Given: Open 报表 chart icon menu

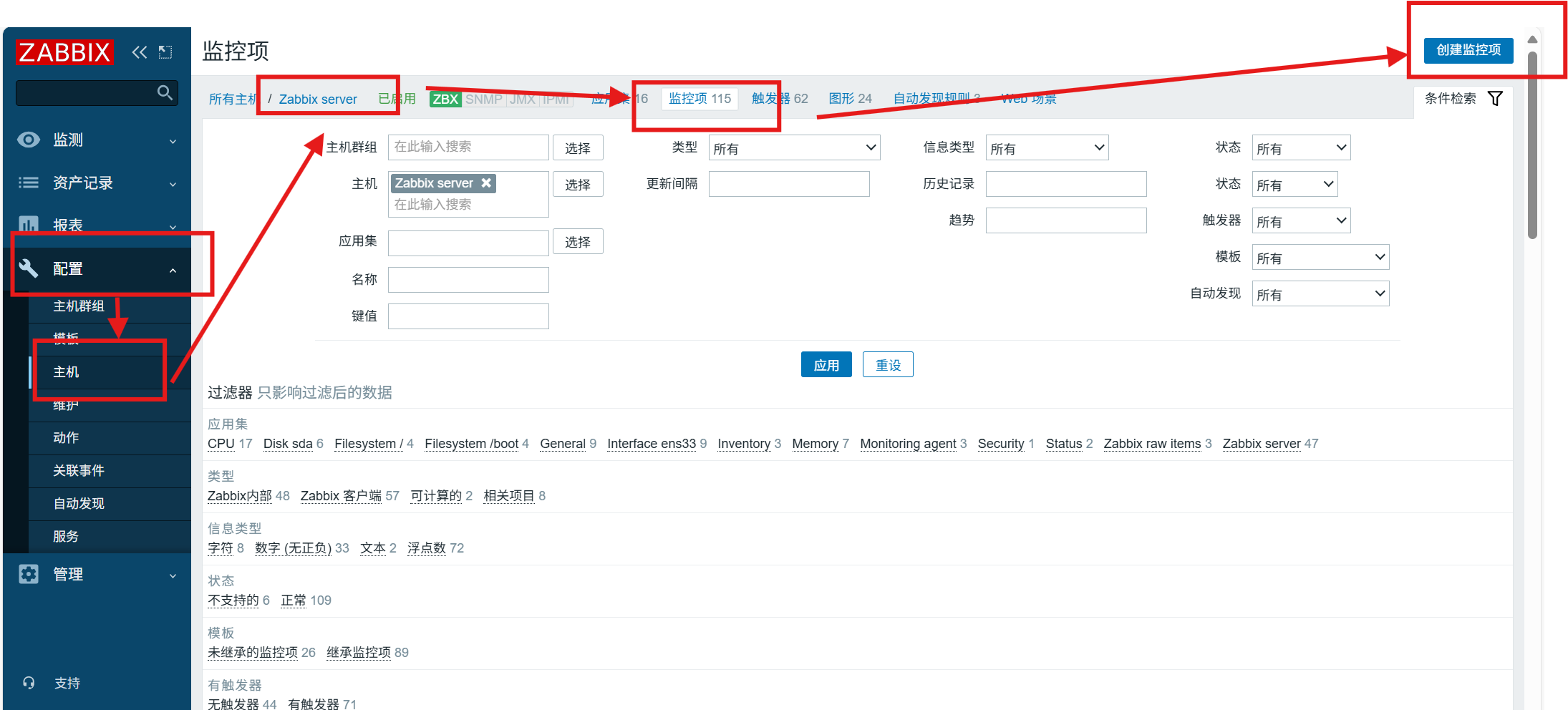Looking at the screenshot, I should tap(29, 225).
